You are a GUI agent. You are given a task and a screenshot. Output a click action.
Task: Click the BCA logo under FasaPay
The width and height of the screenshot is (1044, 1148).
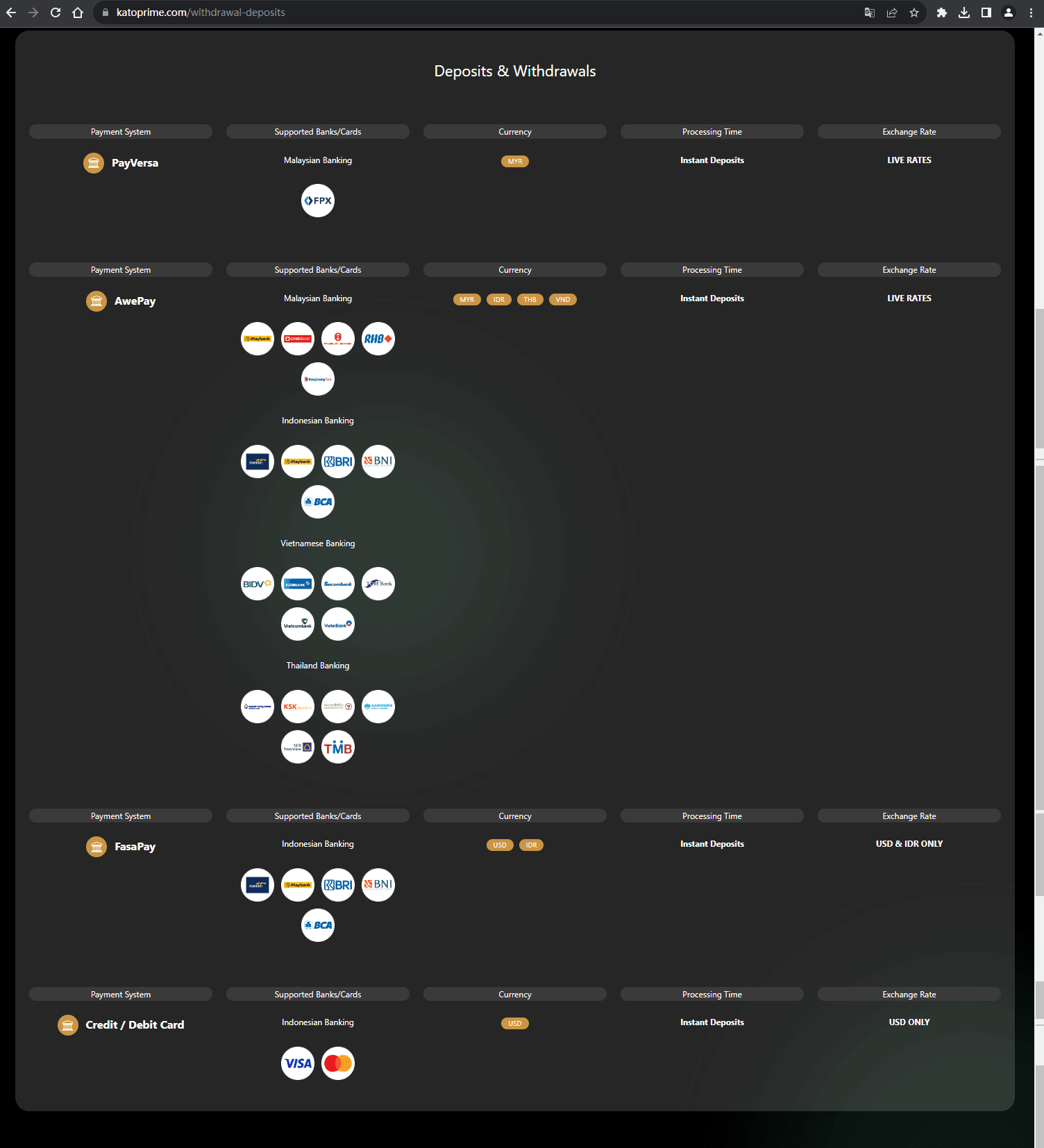pos(318,925)
